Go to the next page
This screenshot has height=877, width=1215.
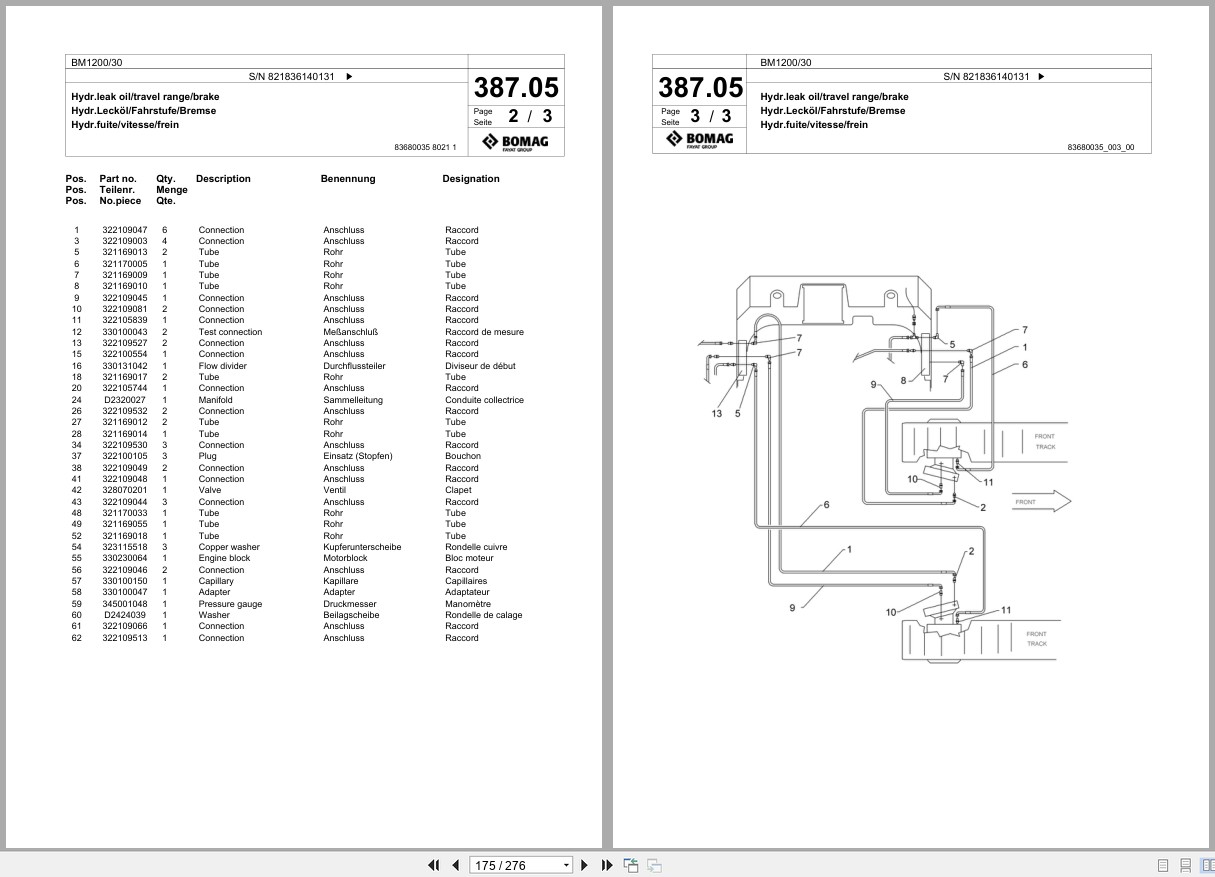click(585, 865)
